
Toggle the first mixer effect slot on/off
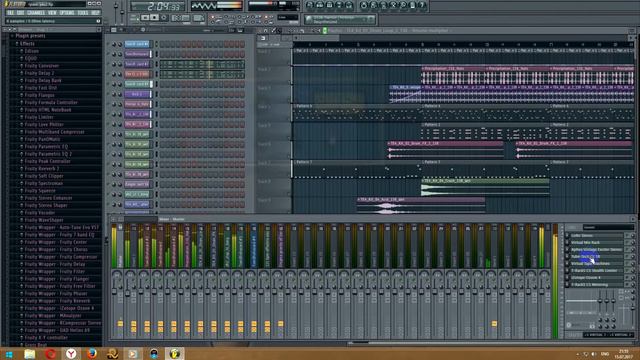click(568, 236)
